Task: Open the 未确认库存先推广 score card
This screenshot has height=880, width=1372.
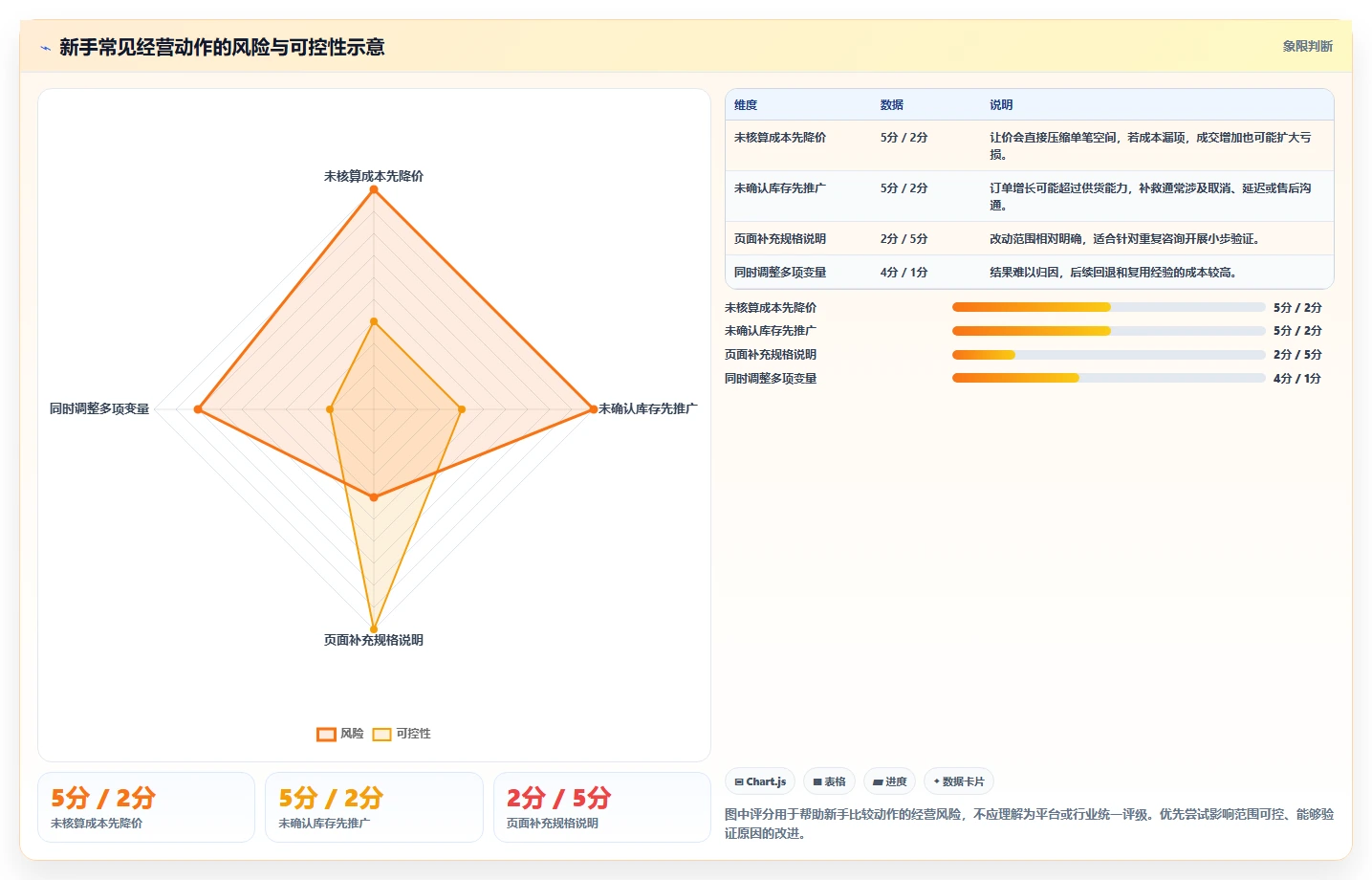Action: [374, 807]
